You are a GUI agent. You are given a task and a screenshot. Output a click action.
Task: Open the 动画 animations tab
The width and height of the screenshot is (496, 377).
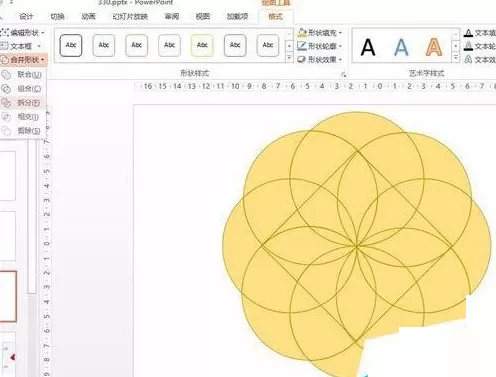pyautogui.click(x=89, y=16)
